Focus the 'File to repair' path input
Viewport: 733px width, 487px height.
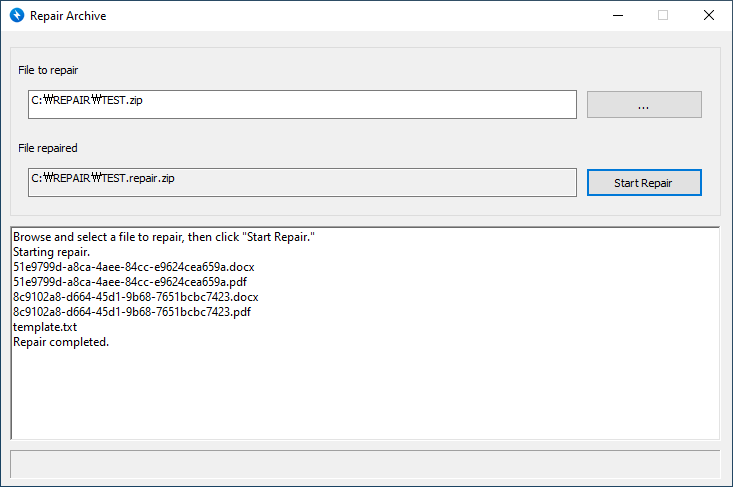(x=302, y=104)
